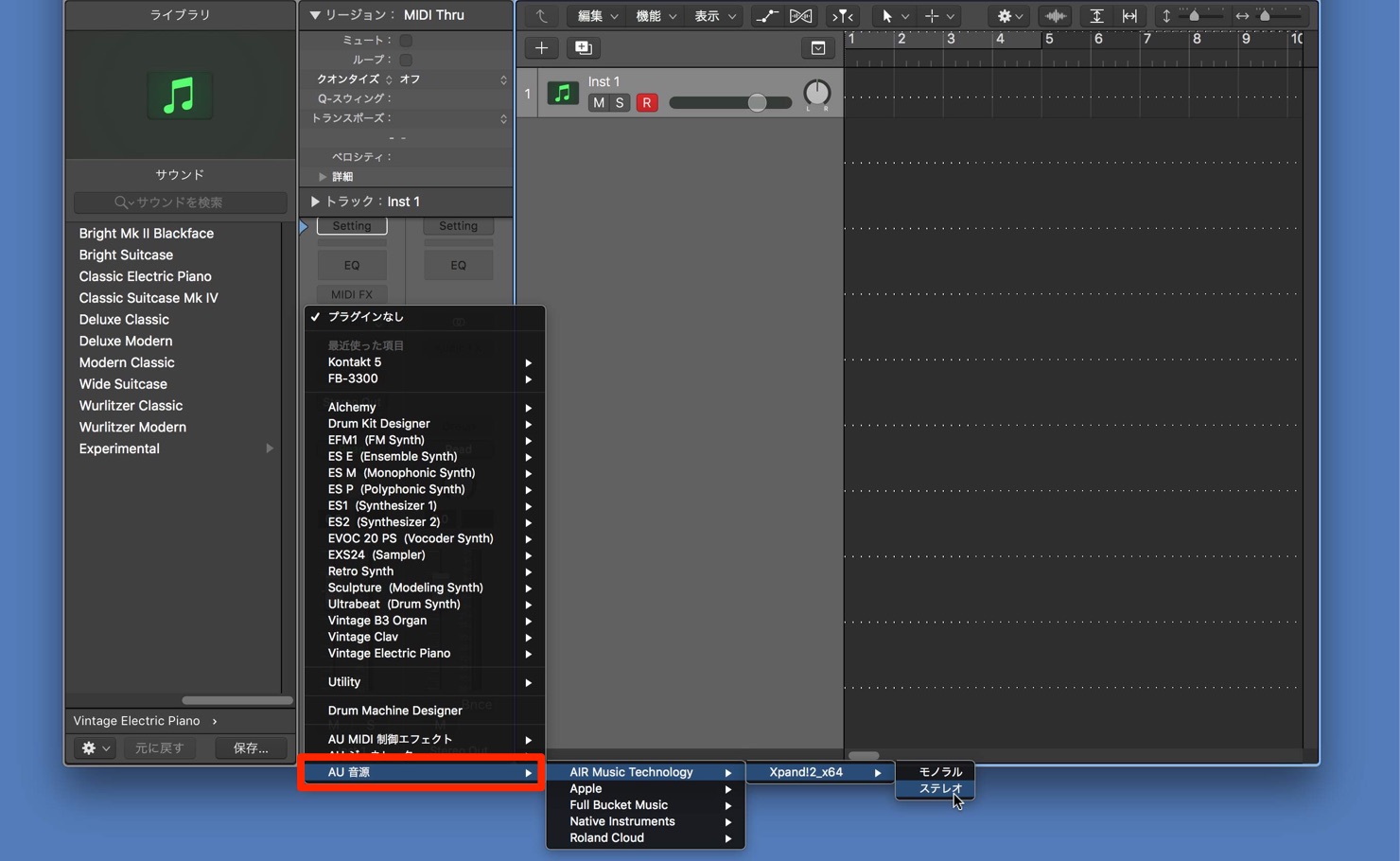This screenshot has width=1400, height=861.
Task: Select Deluxe Modern patch
Action: pos(126,342)
